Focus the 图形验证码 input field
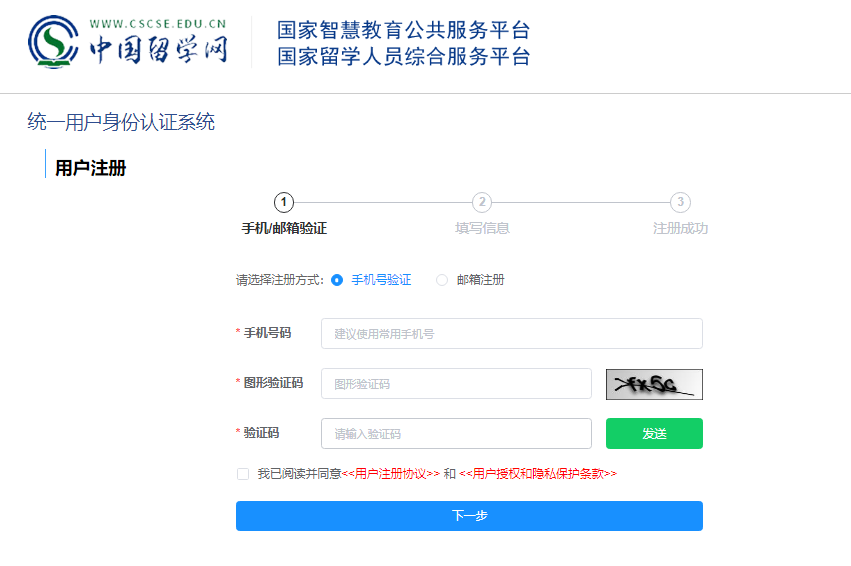The width and height of the screenshot is (851, 566). tap(456, 384)
